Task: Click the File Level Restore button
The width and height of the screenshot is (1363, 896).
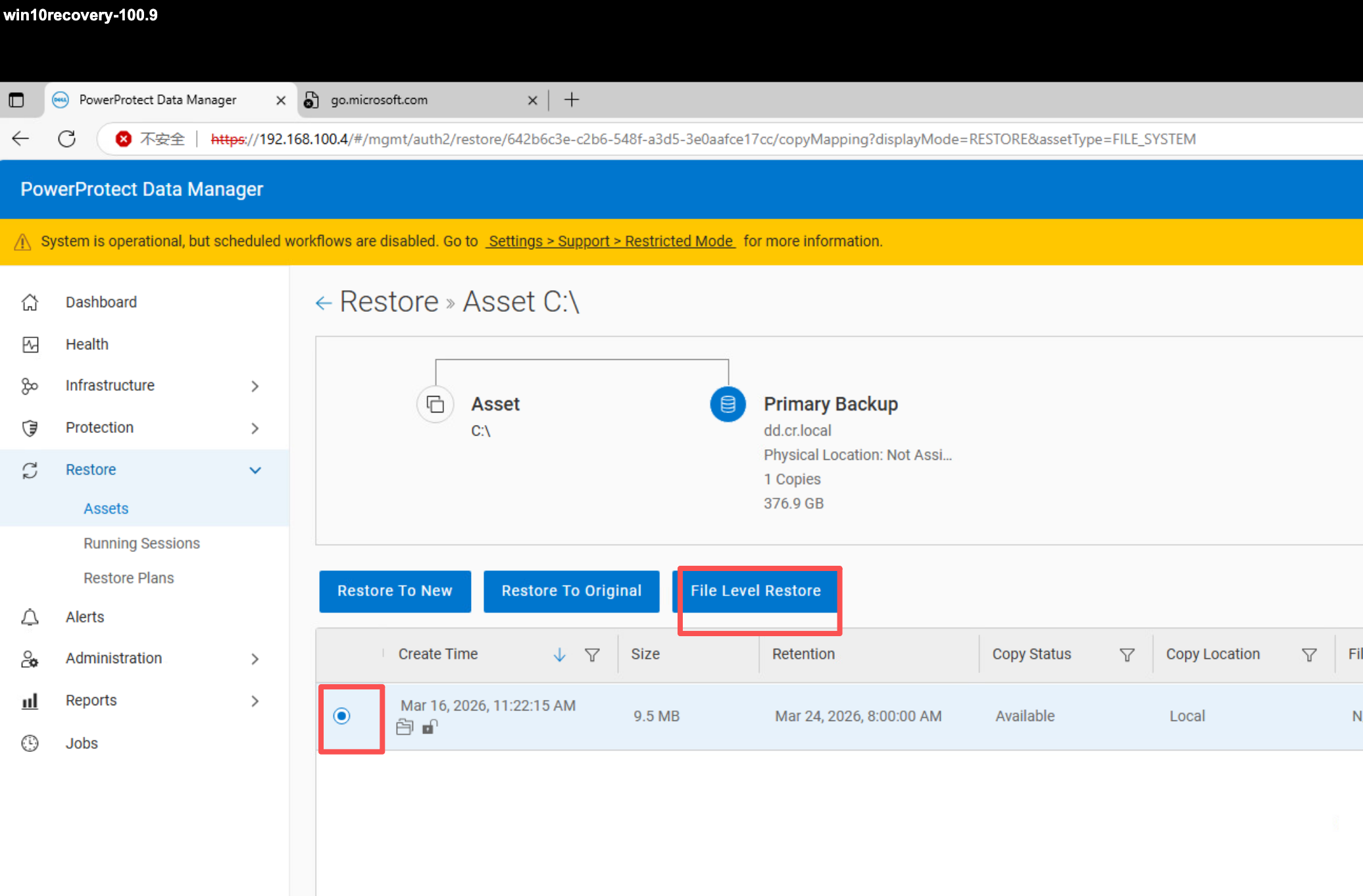Action: tap(755, 591)
